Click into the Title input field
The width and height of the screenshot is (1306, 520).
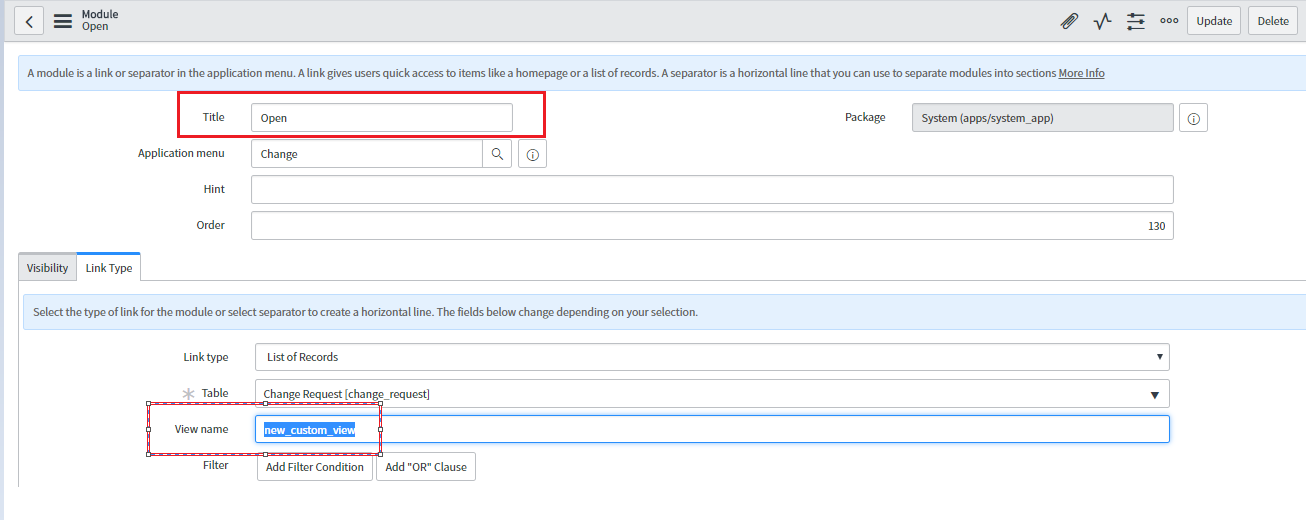click(381, 118)
